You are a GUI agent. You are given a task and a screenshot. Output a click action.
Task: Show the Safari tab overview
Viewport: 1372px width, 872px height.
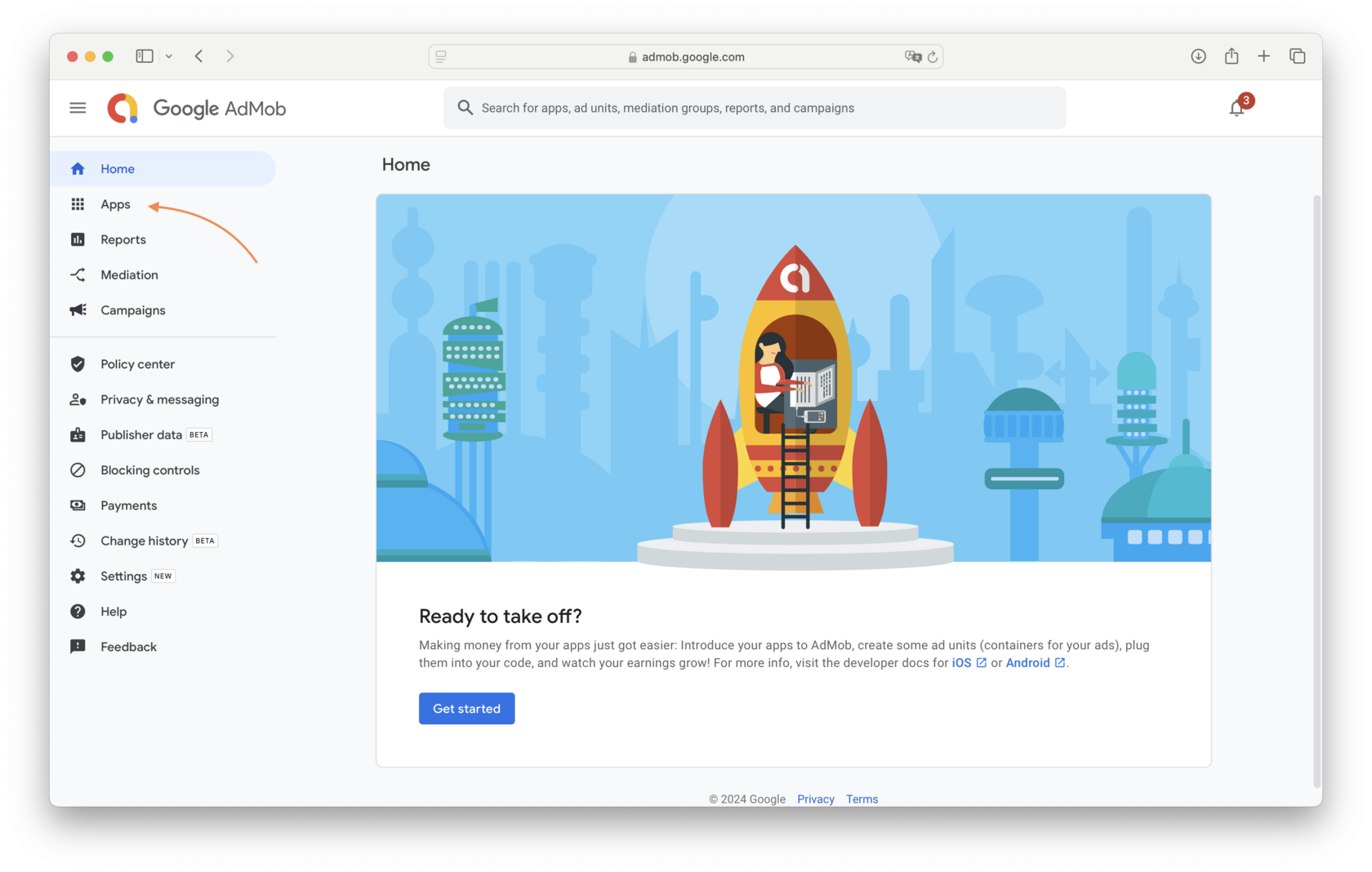[x=1297, y=56]
